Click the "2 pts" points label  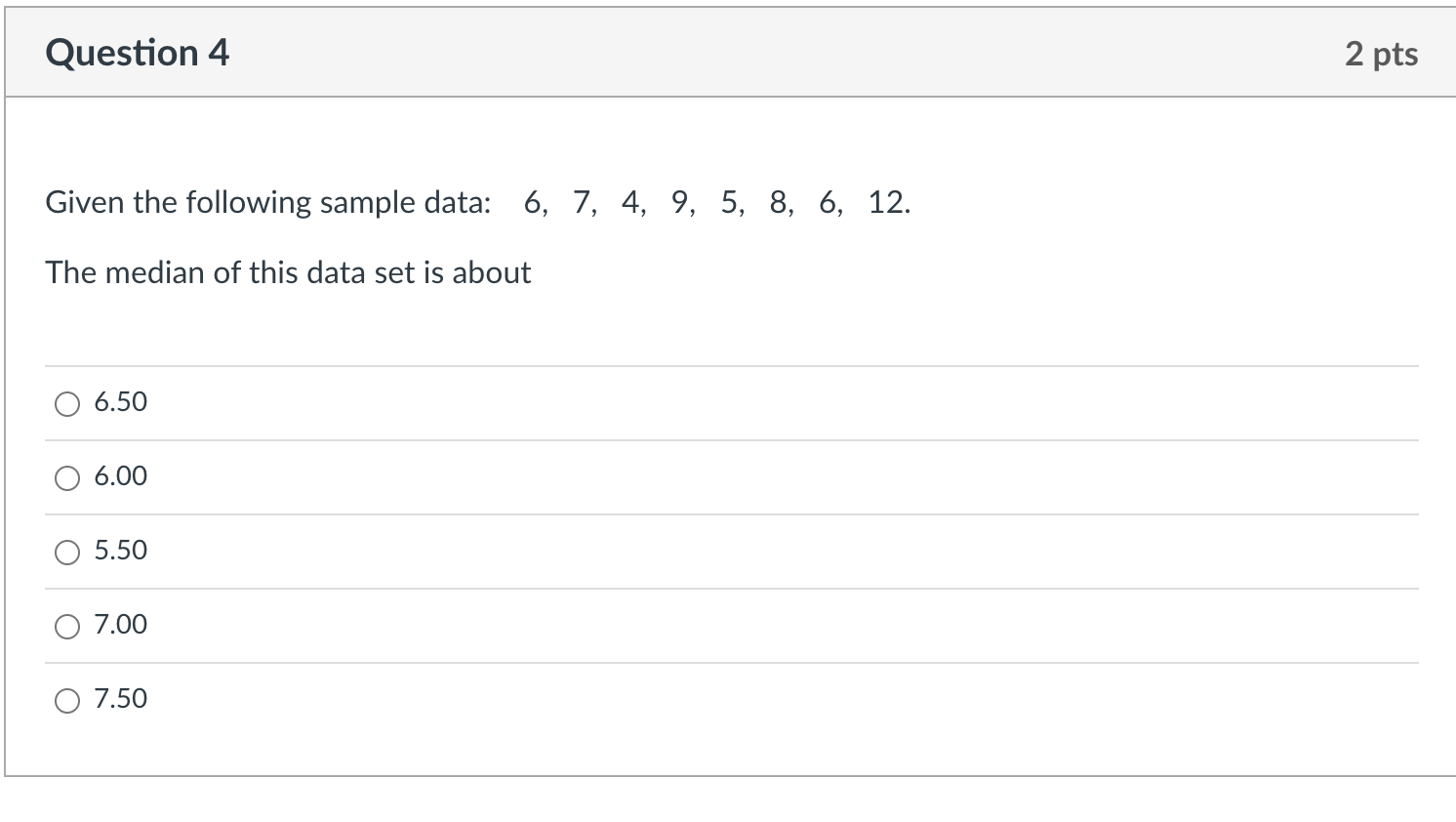[1381, 54]
